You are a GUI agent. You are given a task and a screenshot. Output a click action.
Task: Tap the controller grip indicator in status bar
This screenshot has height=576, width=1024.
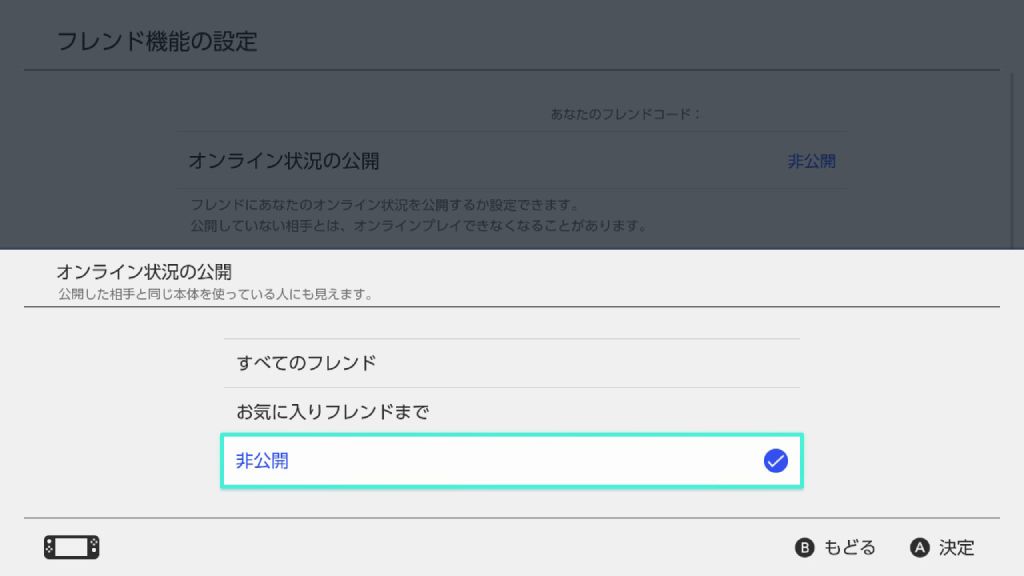tap(71, 547)
